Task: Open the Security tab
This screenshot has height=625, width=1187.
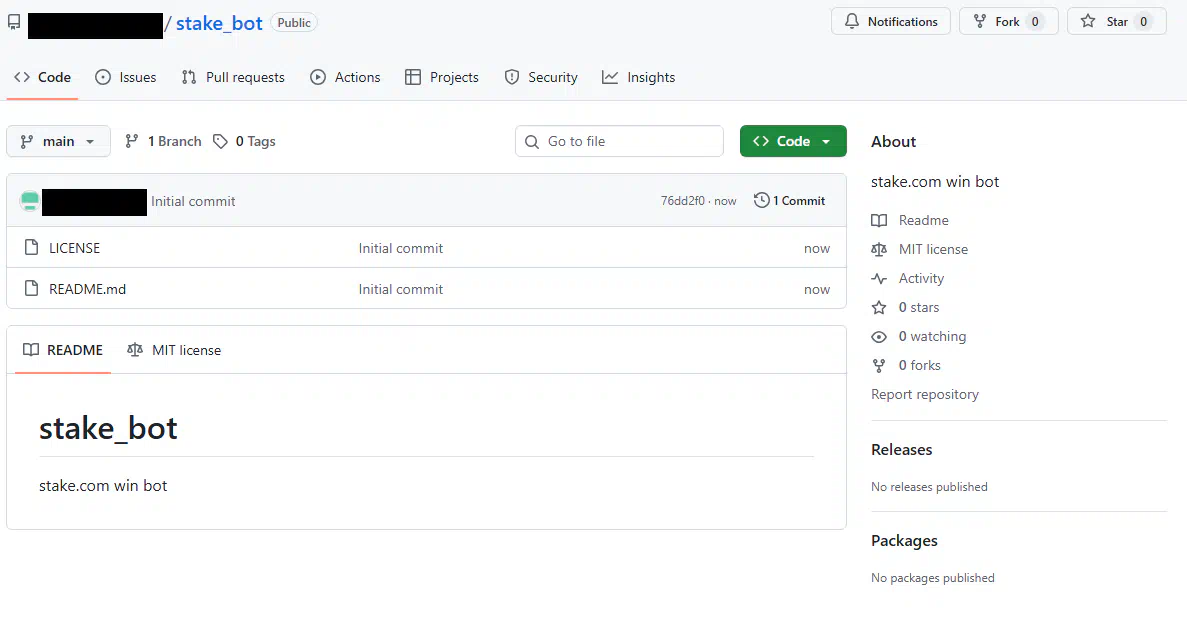Action: point(541,77)
